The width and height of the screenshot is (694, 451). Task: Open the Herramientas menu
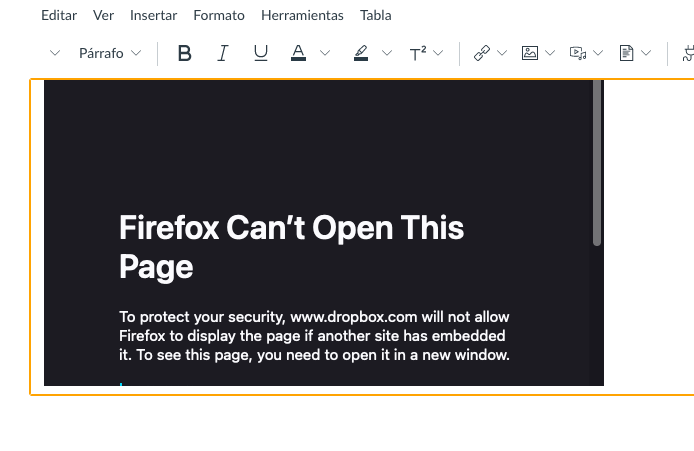point(302,15)
